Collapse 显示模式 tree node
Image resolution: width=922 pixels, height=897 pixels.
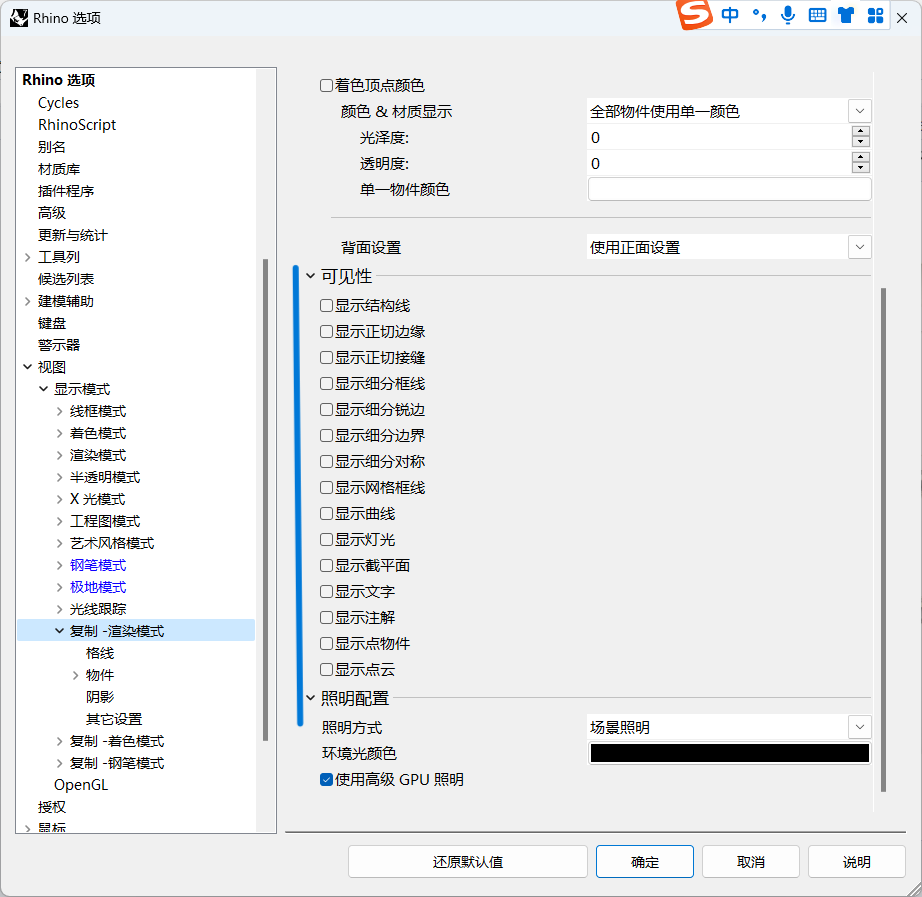click(x=44, y=389)
